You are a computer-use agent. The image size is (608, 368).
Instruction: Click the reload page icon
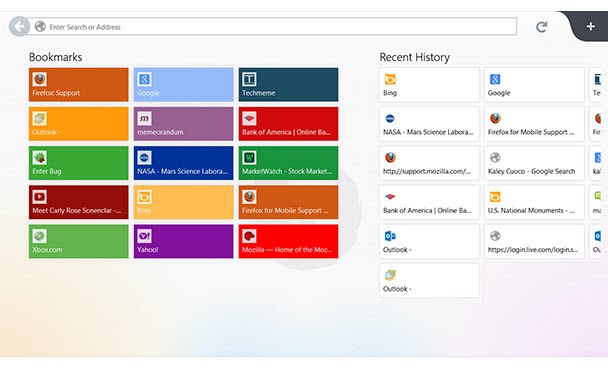tap(541, 27)
